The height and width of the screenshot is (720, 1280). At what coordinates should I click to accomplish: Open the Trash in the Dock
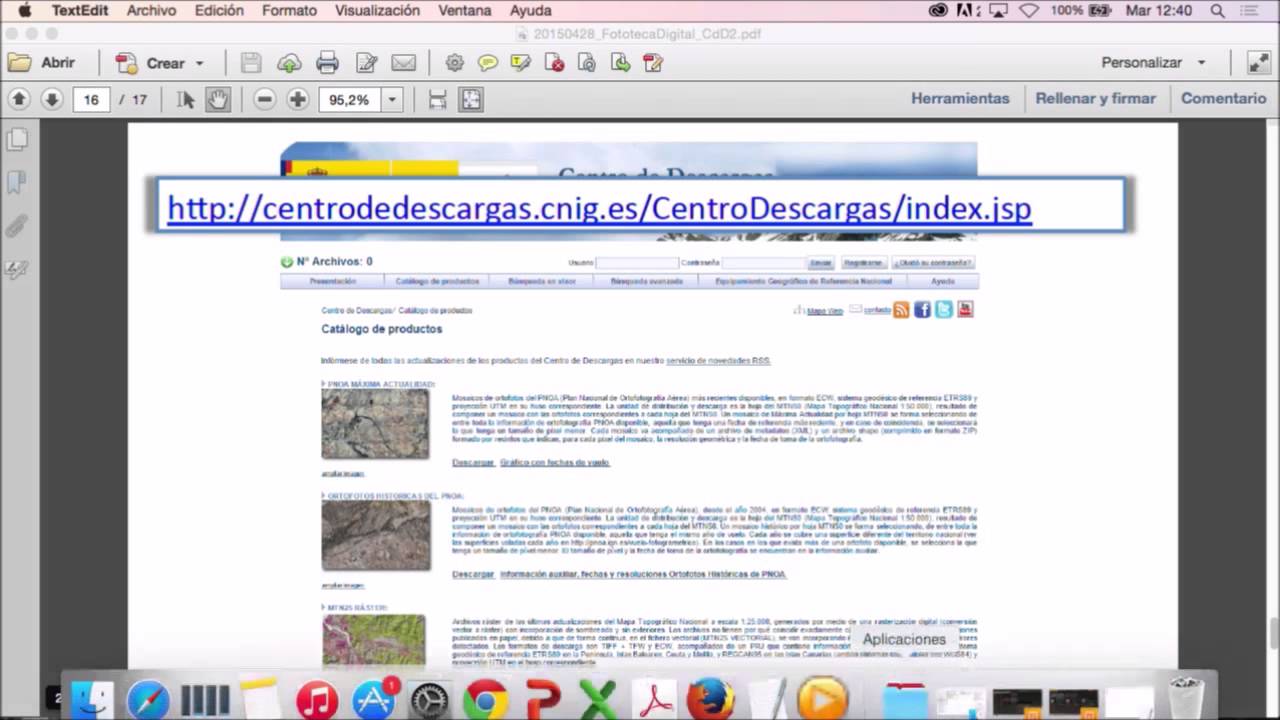[x=1186, y=699]
